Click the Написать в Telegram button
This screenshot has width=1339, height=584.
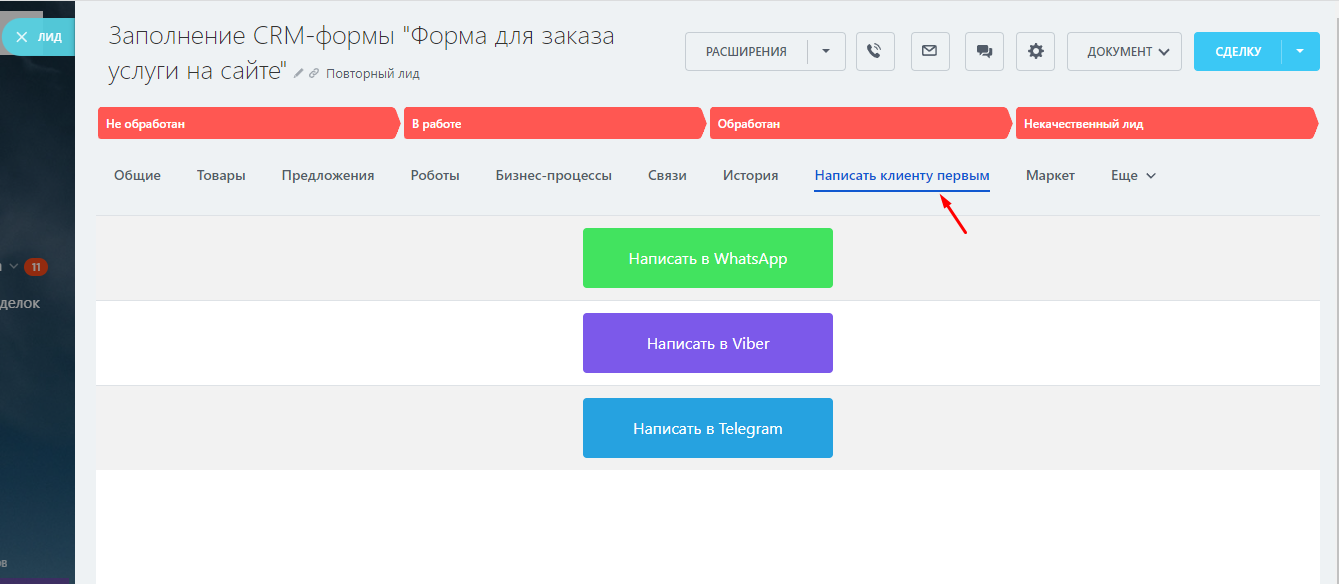pyautogui.click(x=708, y=428)
